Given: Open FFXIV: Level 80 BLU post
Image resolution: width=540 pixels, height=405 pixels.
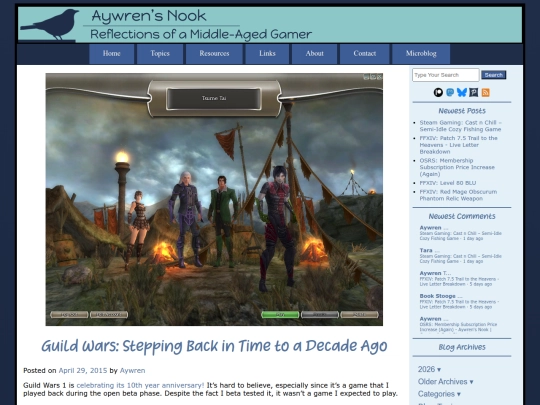Looking at the screenshot, I should pyautogui.click(x=448, y=183).
